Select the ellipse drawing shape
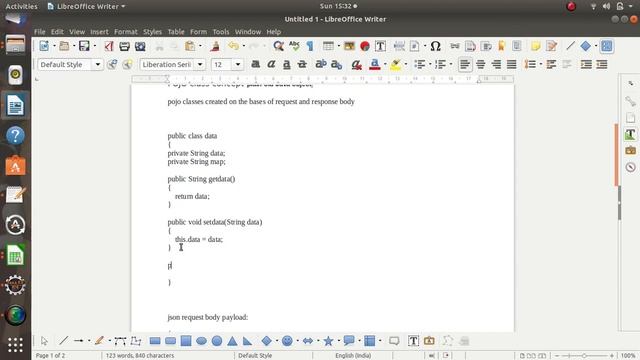Screen dimensions: 640x360 [x=201, y=341]
